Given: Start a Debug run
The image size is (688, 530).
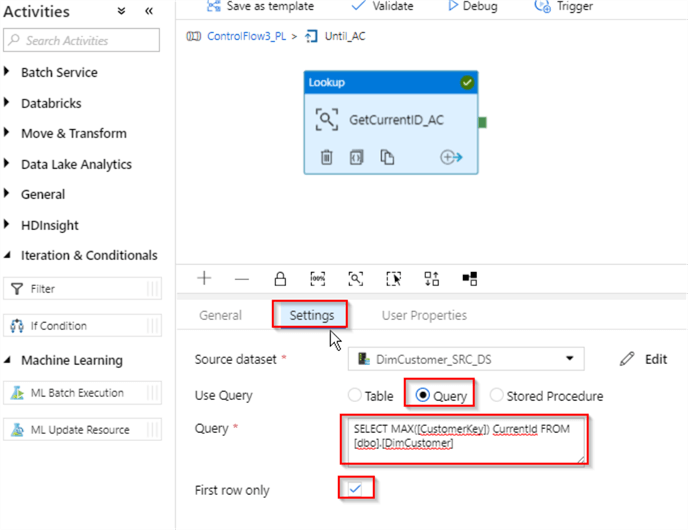Looking at the screenshot, I should tap(473, 6).
